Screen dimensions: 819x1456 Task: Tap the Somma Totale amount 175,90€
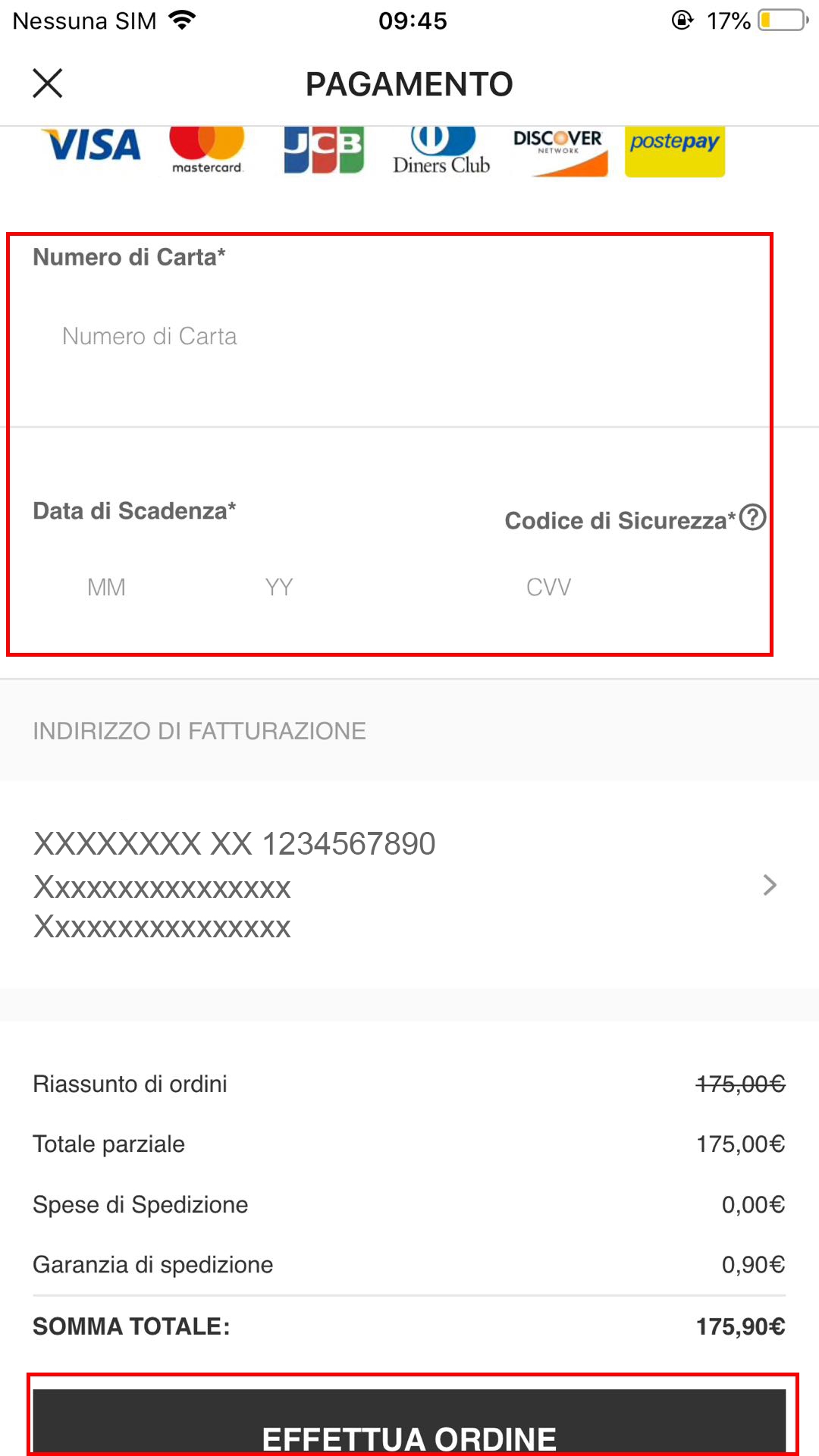[740, 1326]
